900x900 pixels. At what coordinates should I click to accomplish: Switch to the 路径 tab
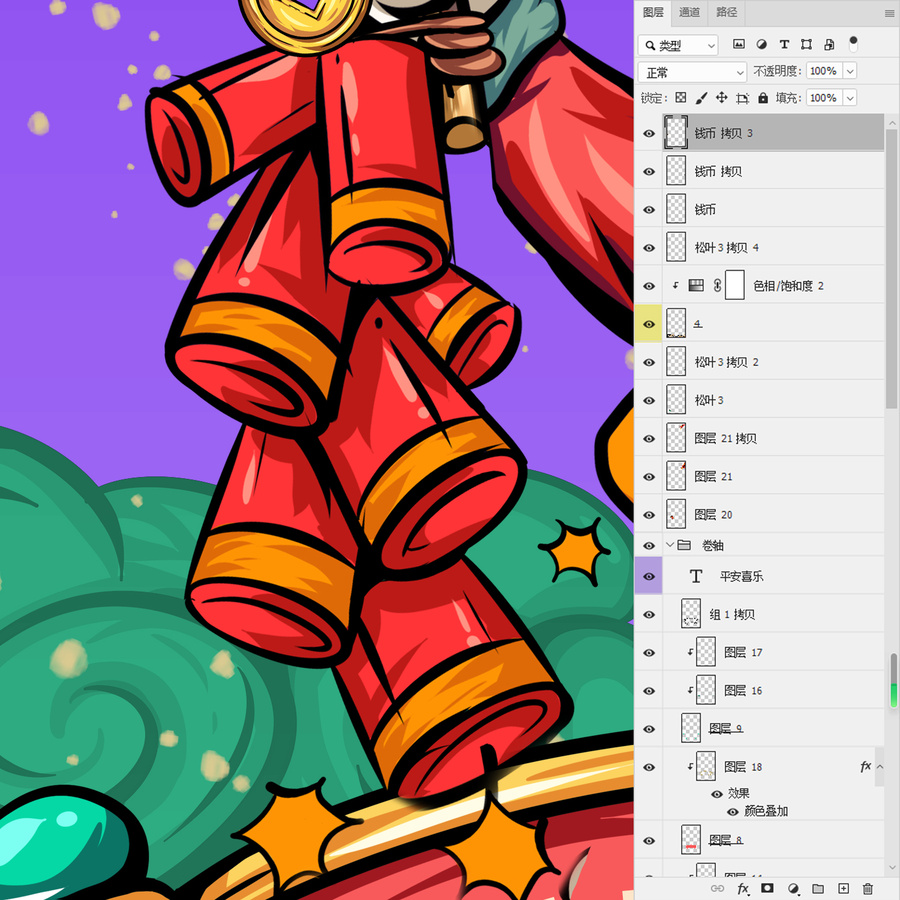click(x=727, y=12)
